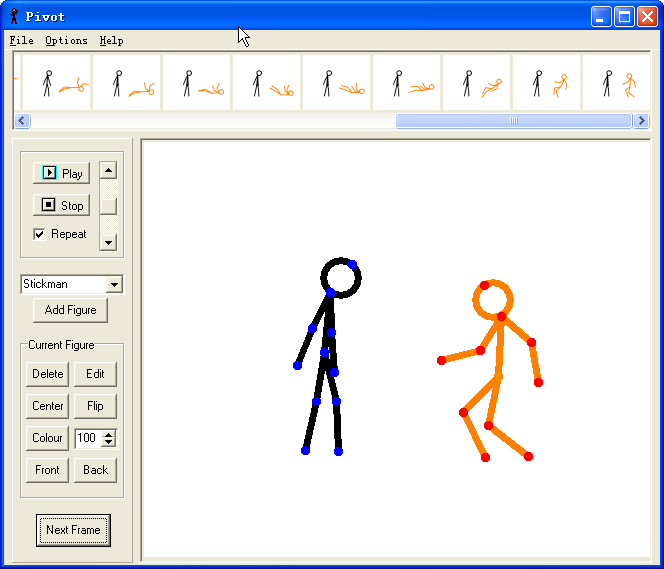
Task: Flip the current figure
Action: tap(95, 406)
